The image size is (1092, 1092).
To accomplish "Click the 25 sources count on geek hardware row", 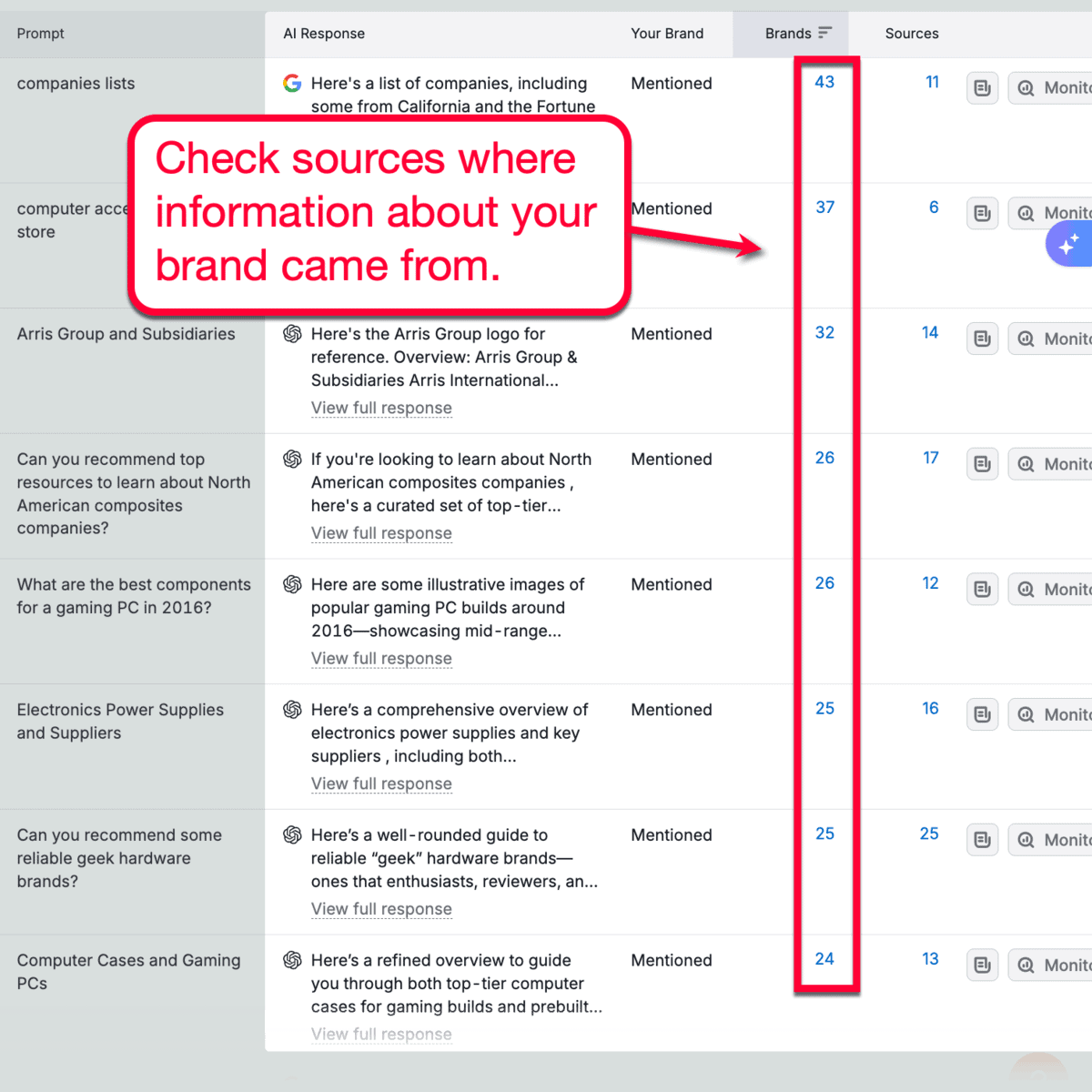I will click(929, 833).
